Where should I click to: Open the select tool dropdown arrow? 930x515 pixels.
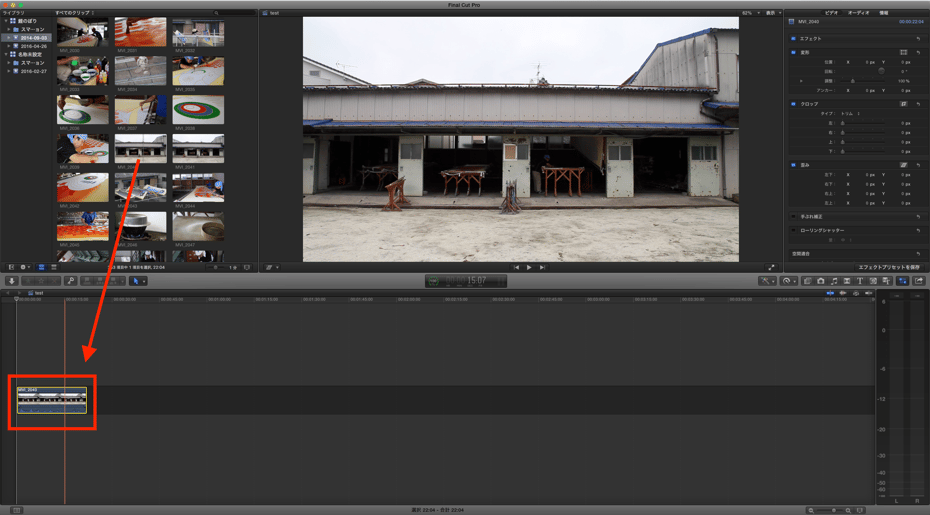[x=143, y=281]
